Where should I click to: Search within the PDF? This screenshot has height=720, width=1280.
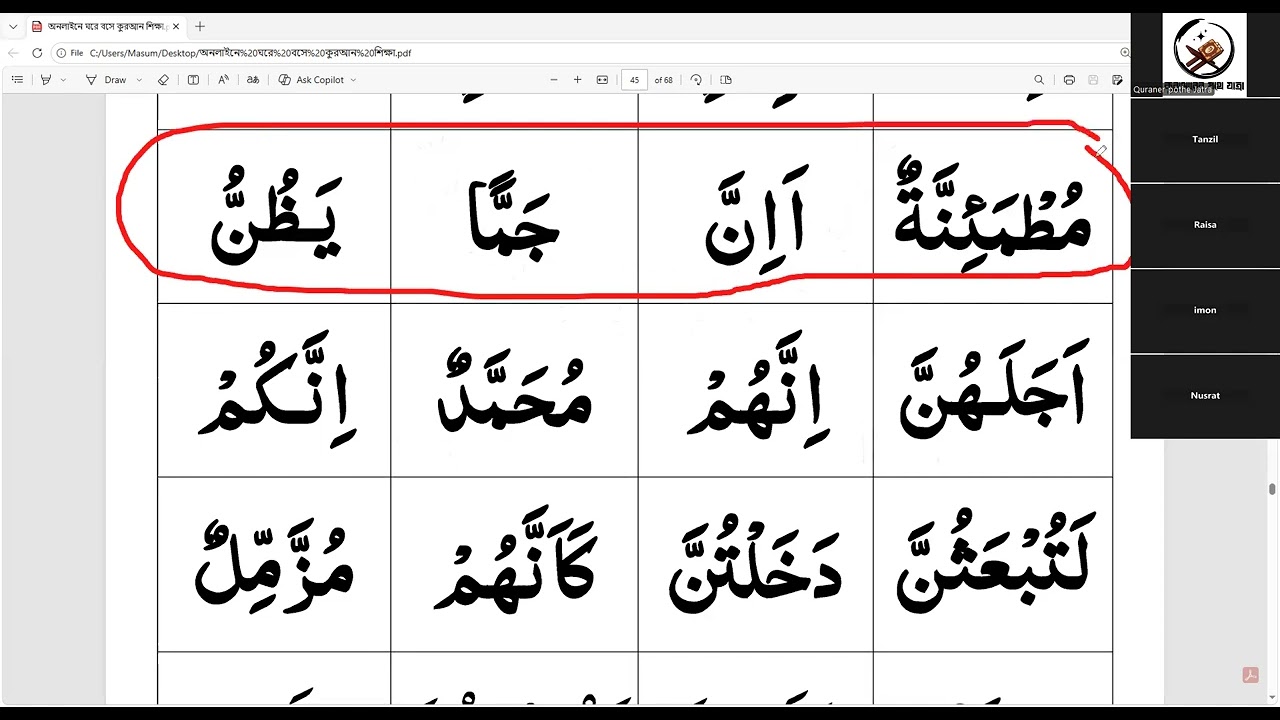pyautogui.click(x=1039, y=80)
